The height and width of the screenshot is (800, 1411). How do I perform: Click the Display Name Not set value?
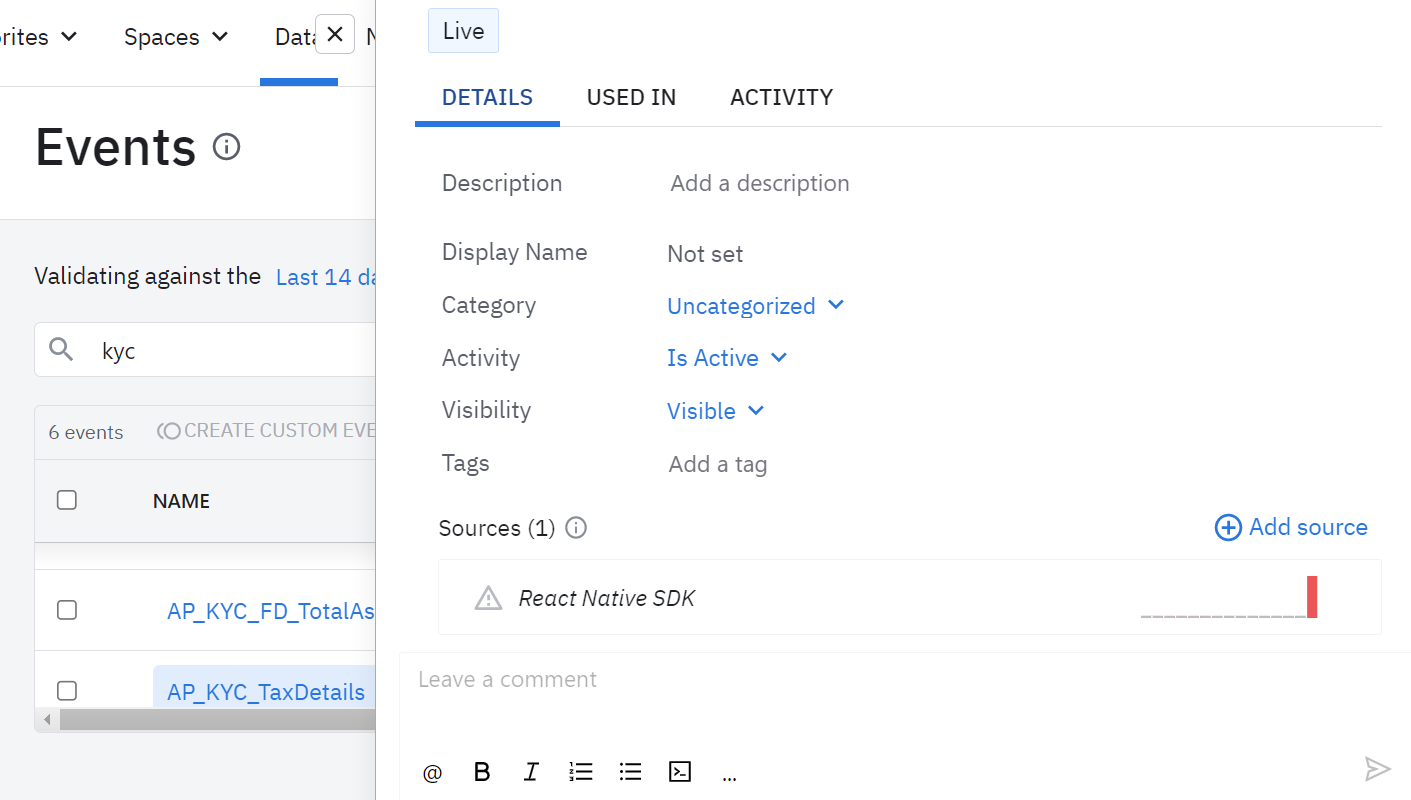(x=705, y=254)
